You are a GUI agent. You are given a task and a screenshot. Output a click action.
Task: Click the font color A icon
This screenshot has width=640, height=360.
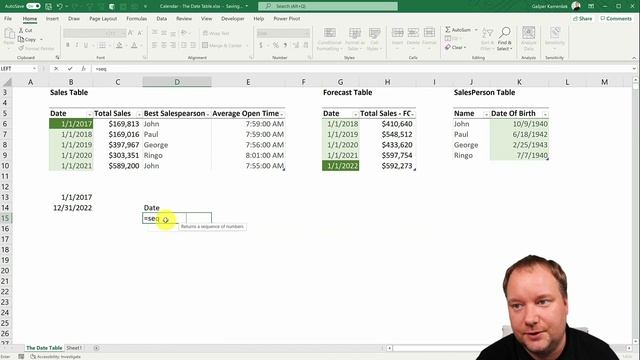pos(134,45)
